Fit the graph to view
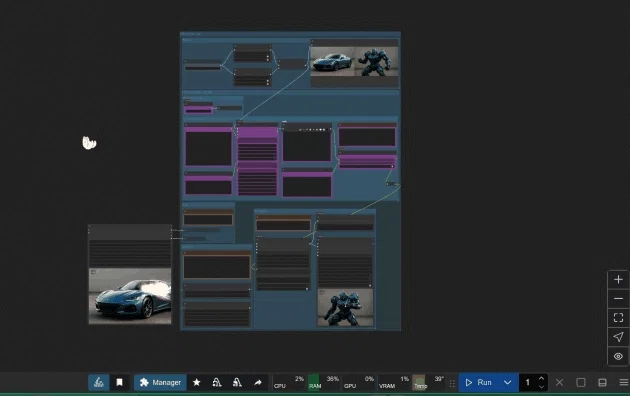The width and height of the screenshot is (630, 396). pyautogui.click(x=618, y=318)
